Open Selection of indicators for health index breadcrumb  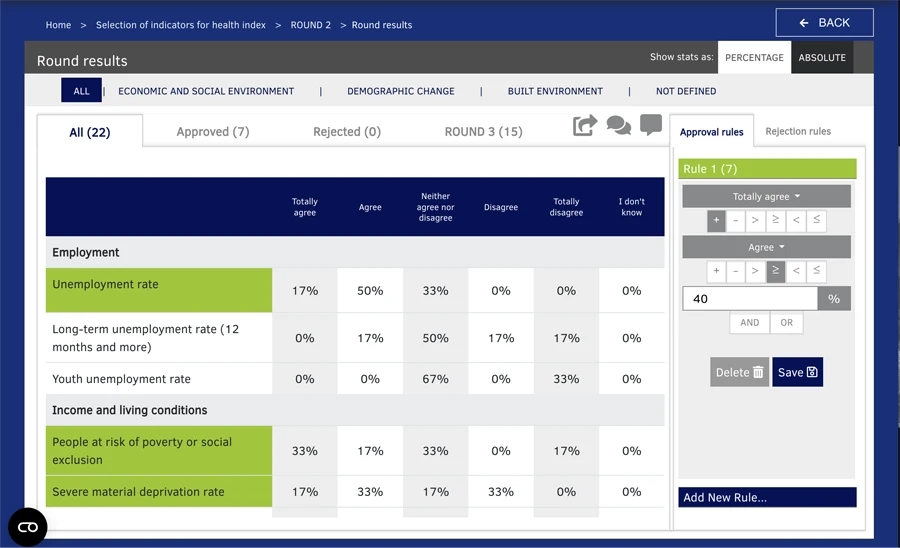click(181, 25)
